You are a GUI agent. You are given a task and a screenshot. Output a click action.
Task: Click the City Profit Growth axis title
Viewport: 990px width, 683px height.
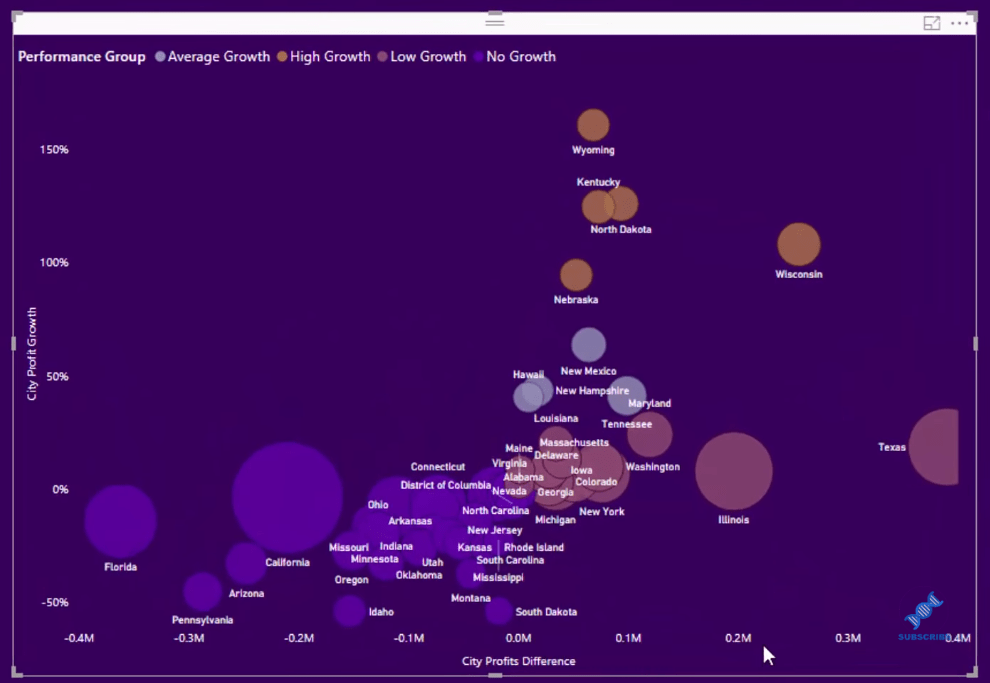pyautogui.click(x=32, y=353)
